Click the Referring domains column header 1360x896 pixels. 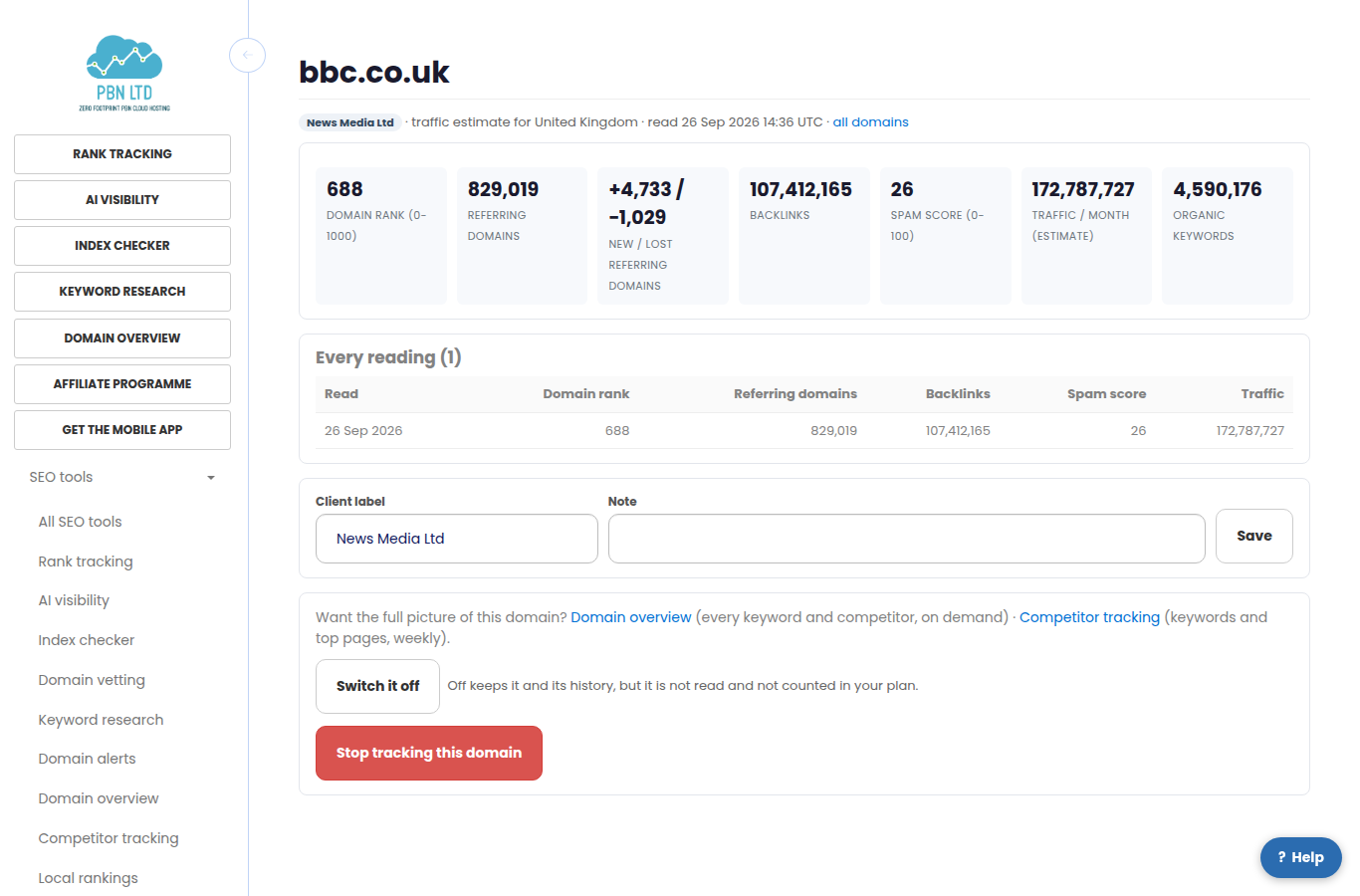(795, 394)
